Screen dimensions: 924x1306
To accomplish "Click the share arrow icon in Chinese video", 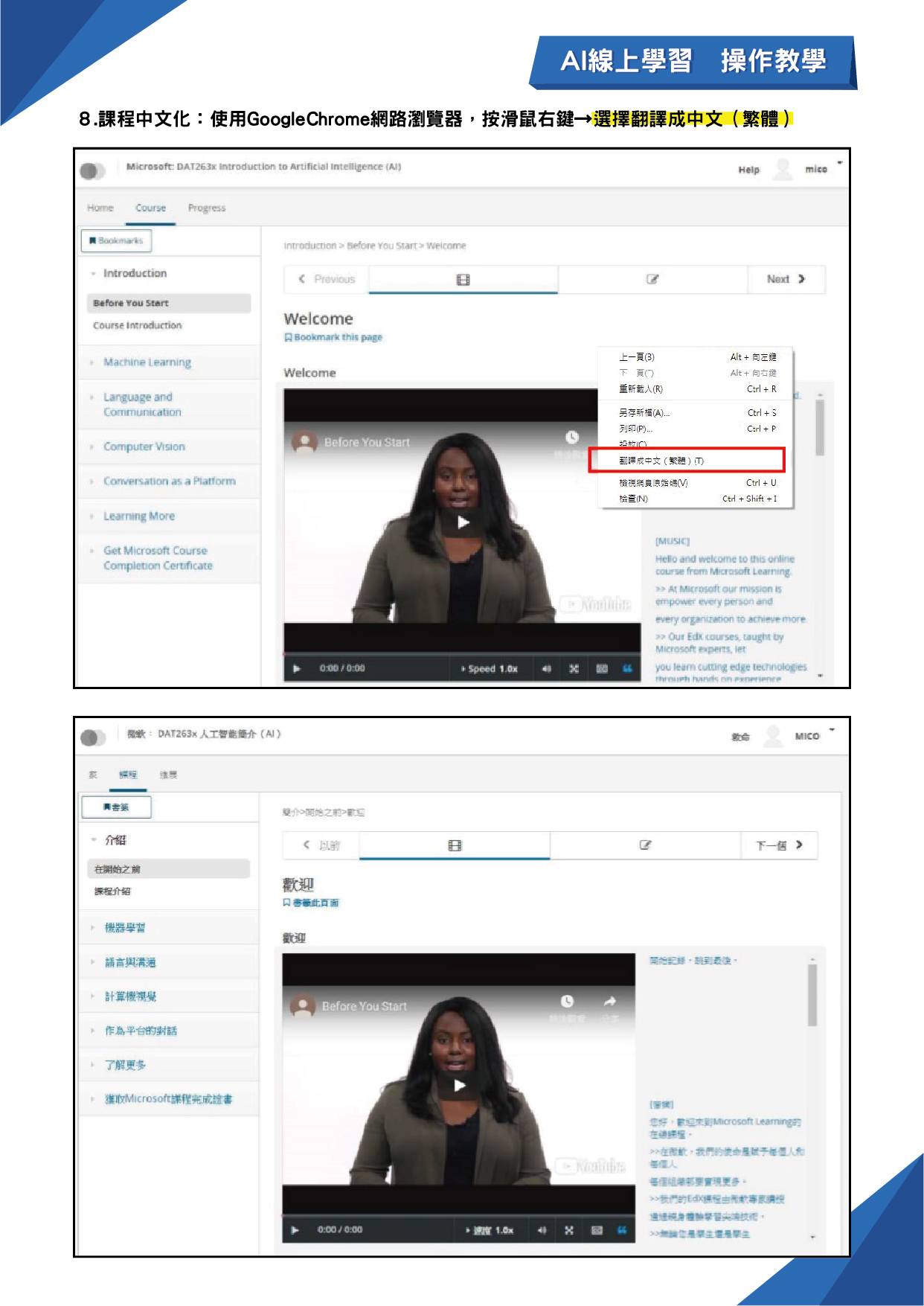I will (x=609, y=1002).
